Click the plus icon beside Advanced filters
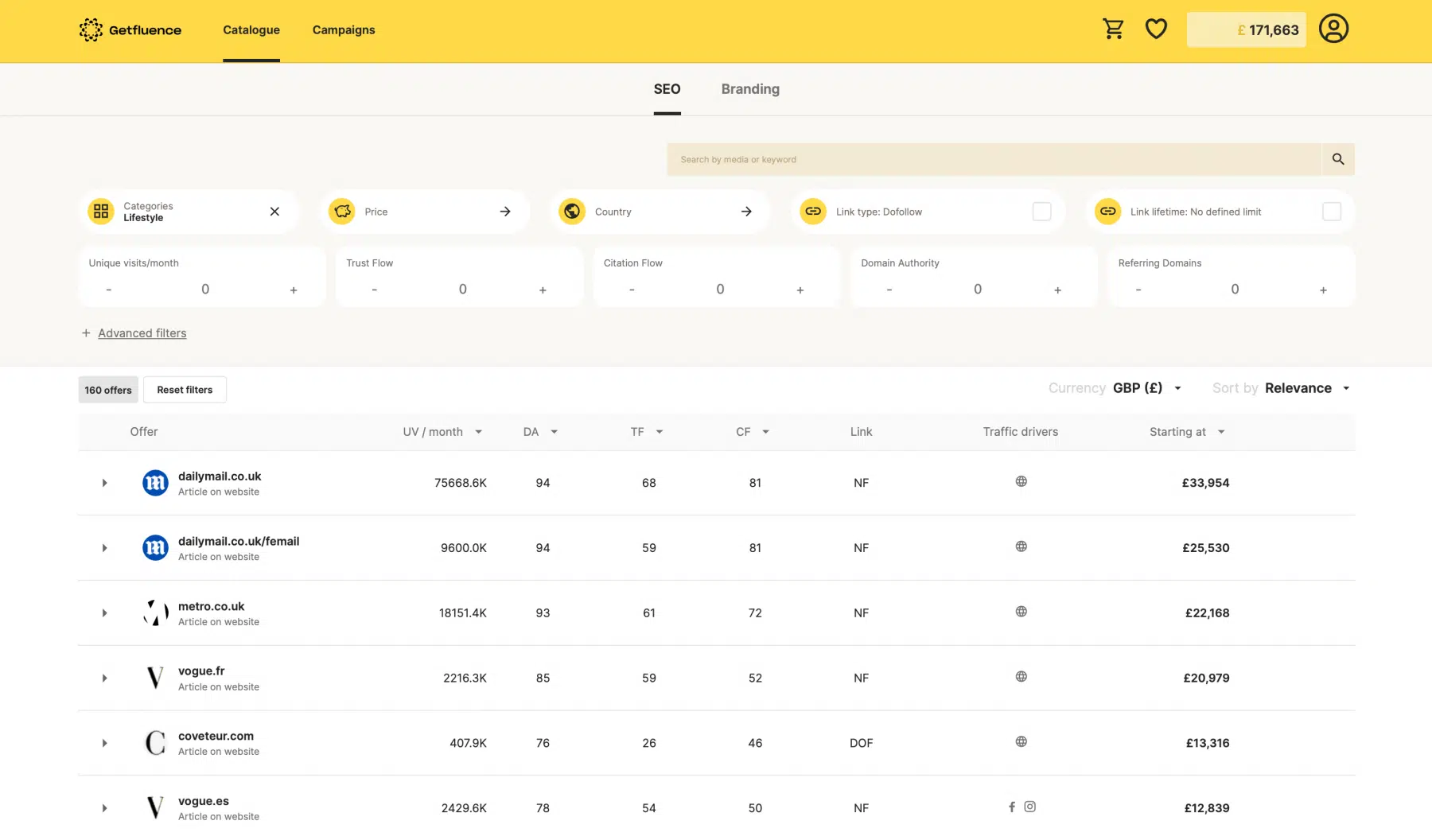Image resolution: width=1432 pixels, height=840 pixels. 86,333
